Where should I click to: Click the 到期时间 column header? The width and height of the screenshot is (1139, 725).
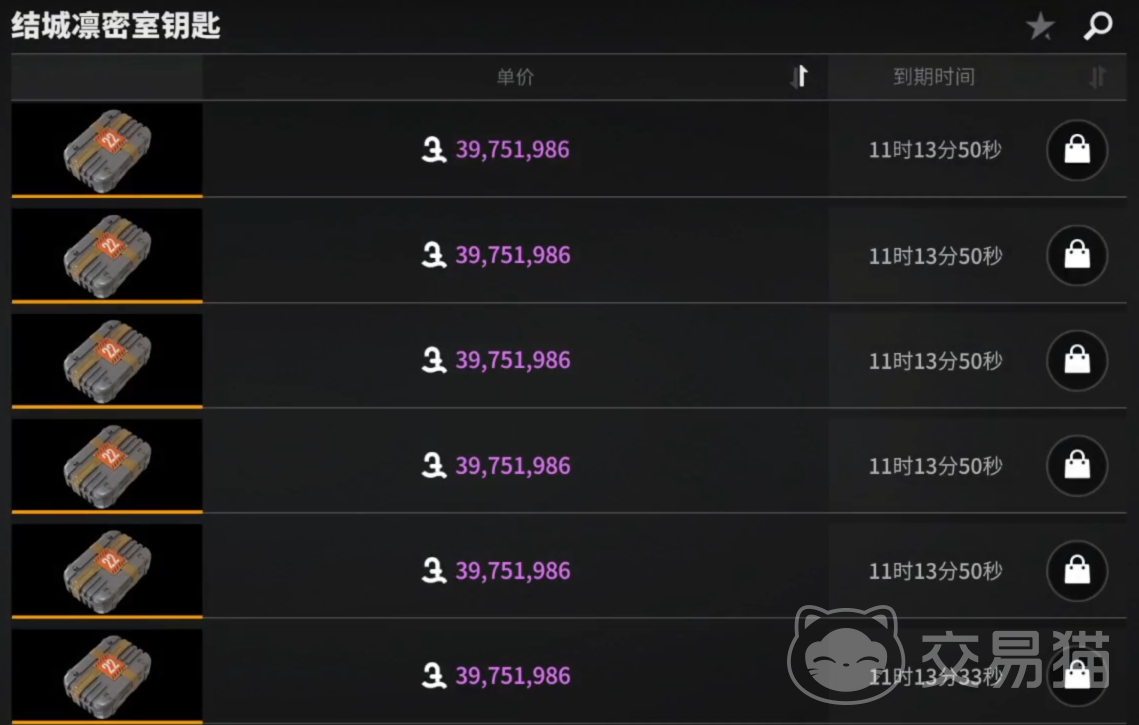click(x=934, y=77)
